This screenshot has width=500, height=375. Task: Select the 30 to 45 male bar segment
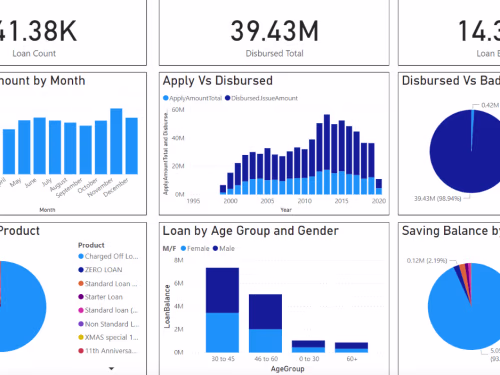[x=222, y=290]
